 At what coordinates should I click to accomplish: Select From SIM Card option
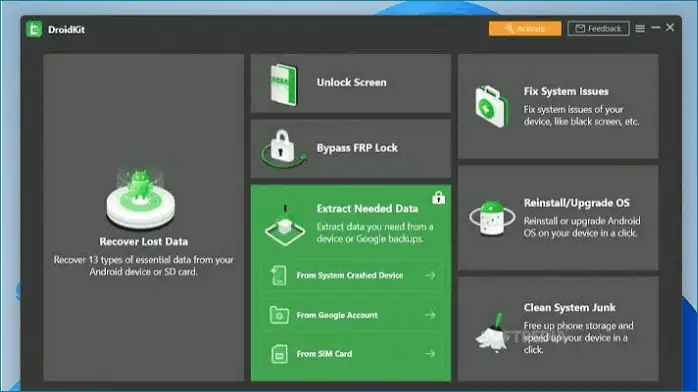tap(353, 354)
